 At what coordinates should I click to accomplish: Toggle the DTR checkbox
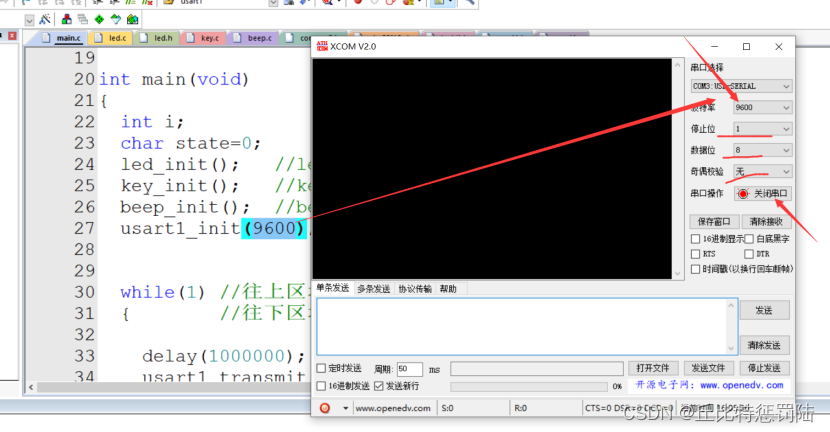[x=749, y=254]
